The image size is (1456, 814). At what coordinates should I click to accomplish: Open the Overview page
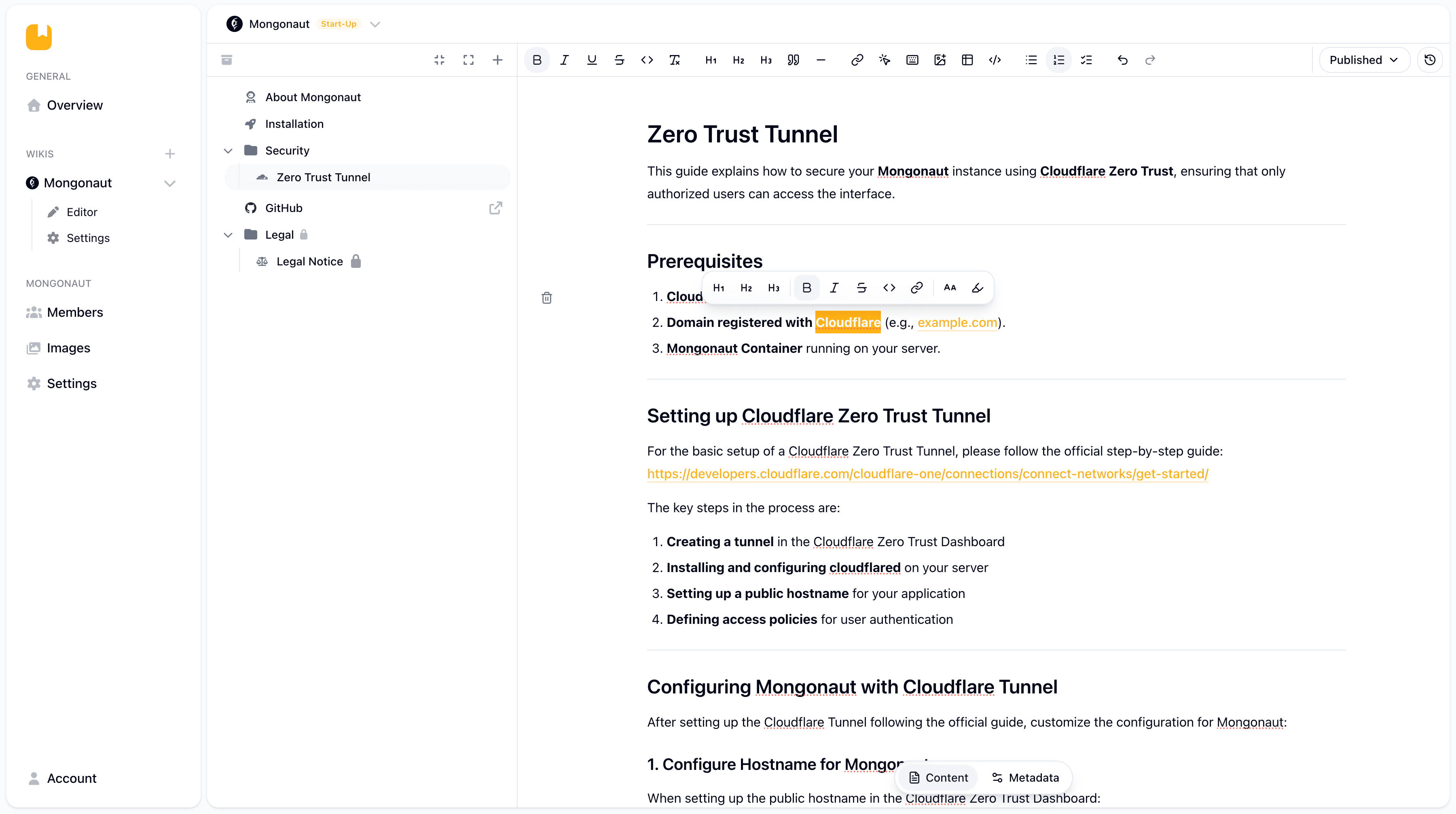[x=75, y=105]
